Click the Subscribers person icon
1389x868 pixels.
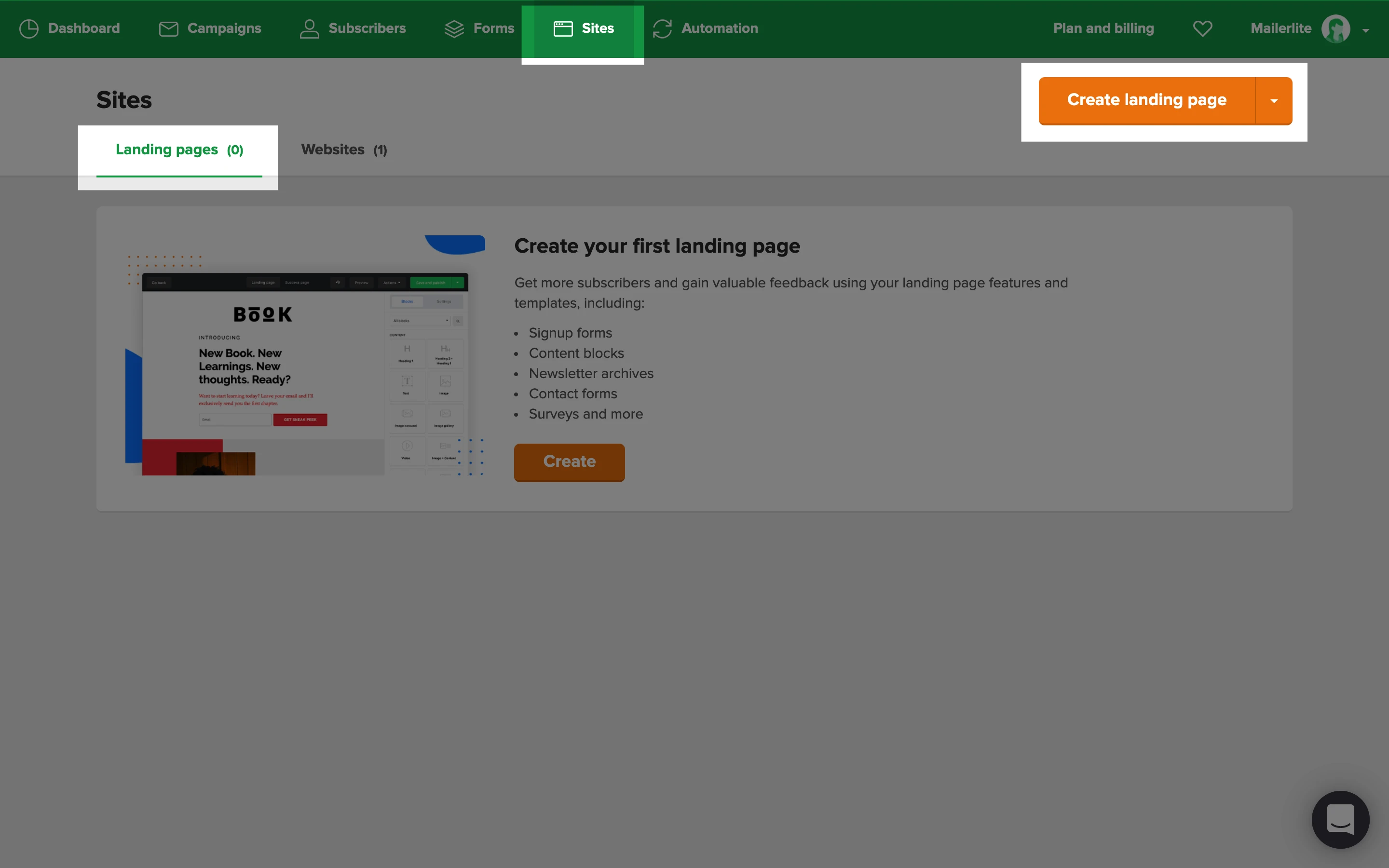309,29
